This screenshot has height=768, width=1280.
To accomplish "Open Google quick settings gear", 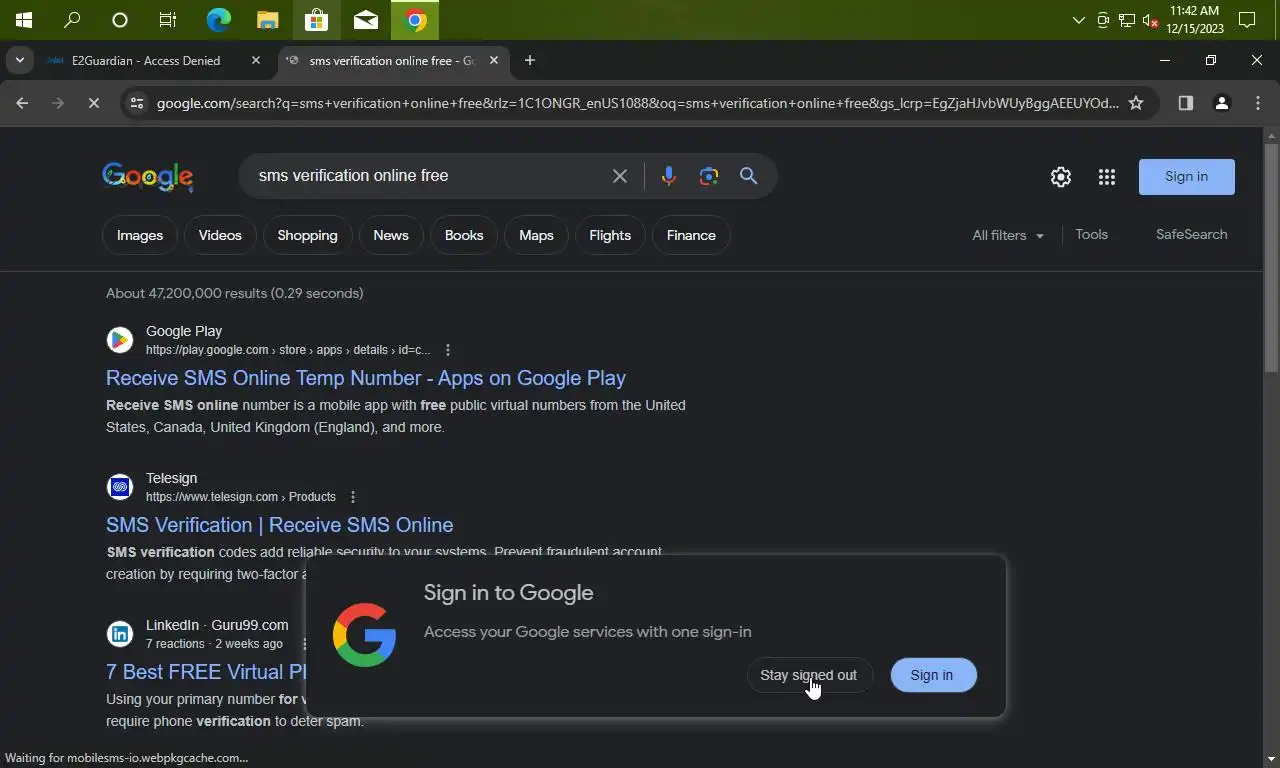I will pos(1061,177).
